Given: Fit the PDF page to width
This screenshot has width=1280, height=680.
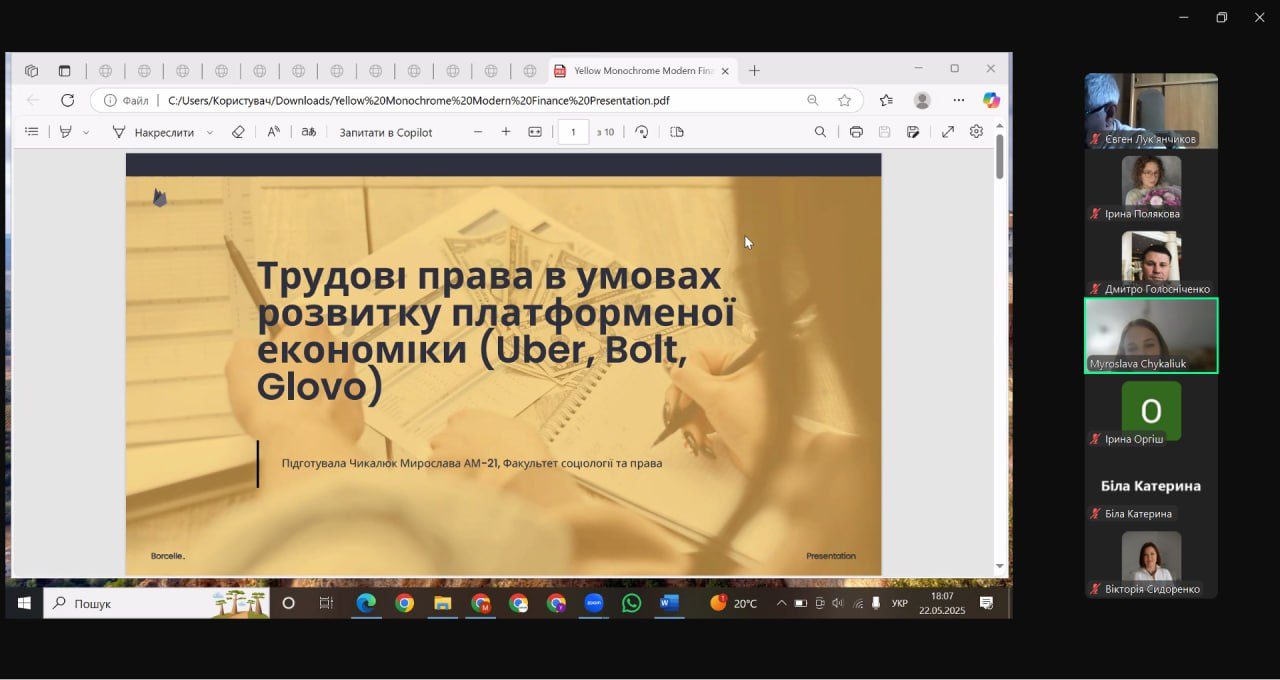Looking at the screenshot, I should click(535, 132).
